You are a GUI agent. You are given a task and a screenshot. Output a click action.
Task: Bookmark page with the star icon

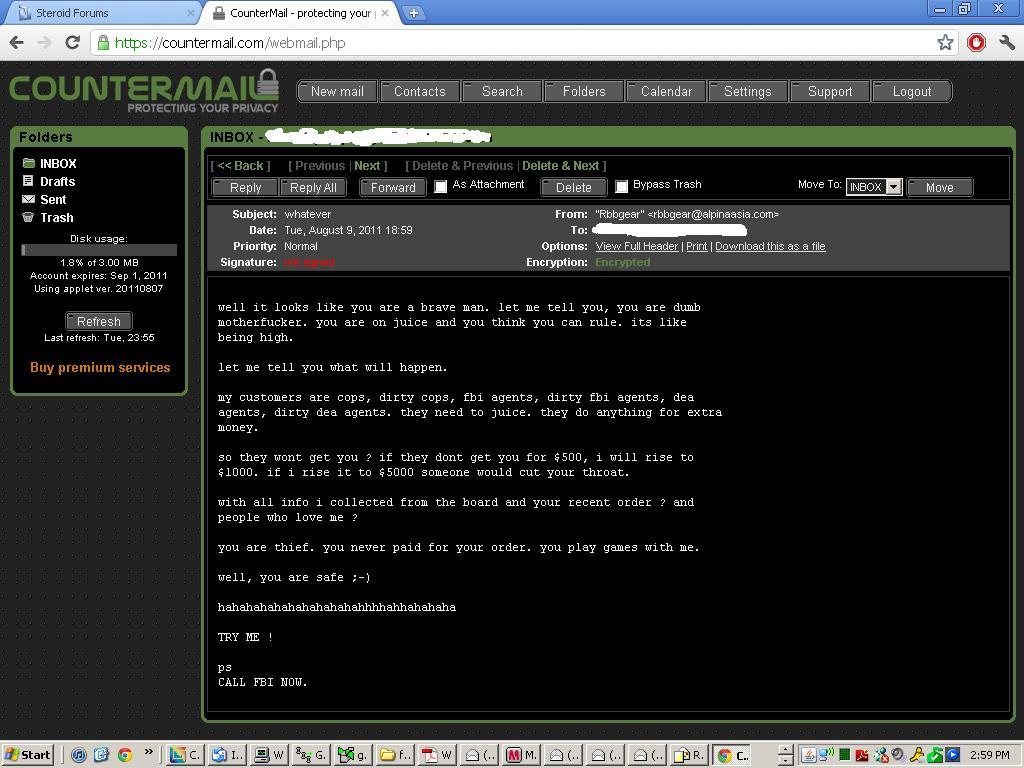click(945, 42)
